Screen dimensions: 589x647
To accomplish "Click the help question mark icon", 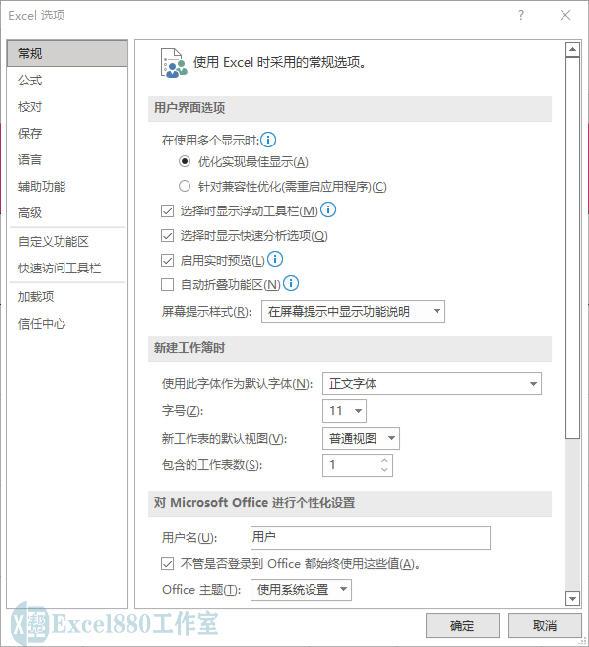I will (521, 16).
